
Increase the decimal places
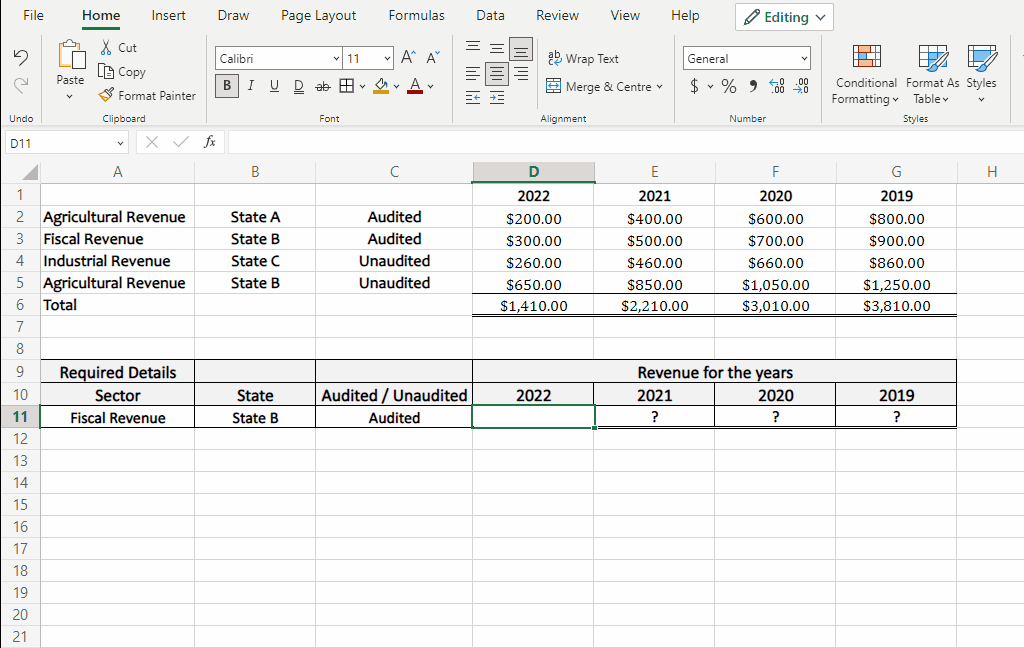pos(776,87)
